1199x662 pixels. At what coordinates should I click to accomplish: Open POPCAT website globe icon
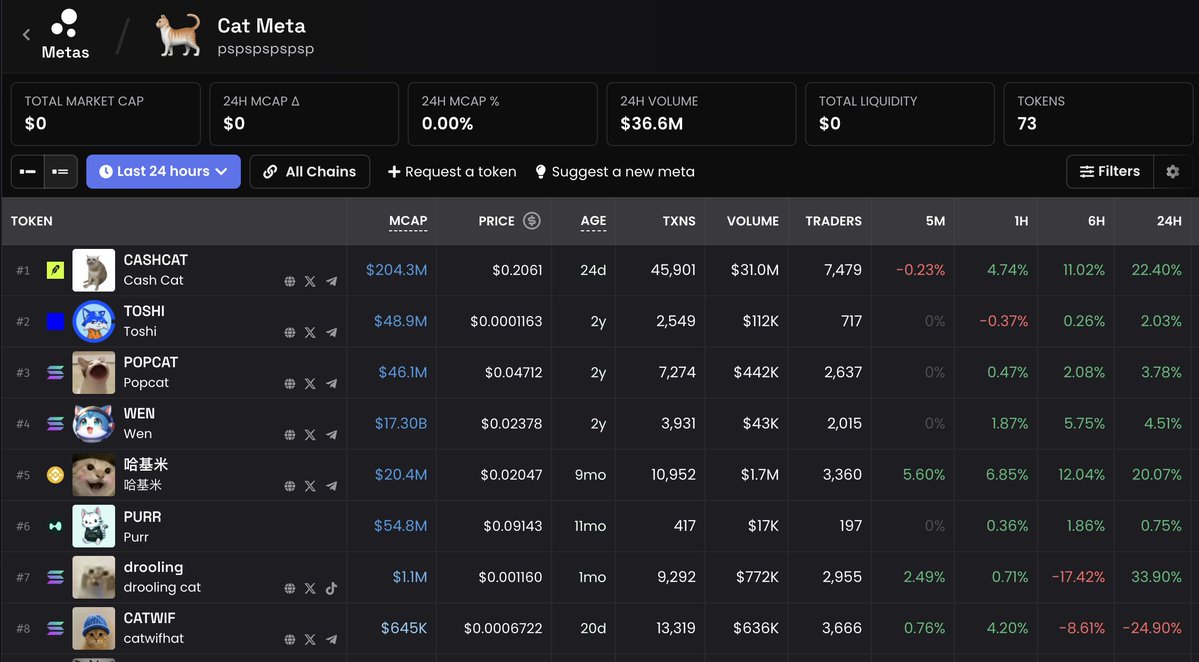coord(290,384)
